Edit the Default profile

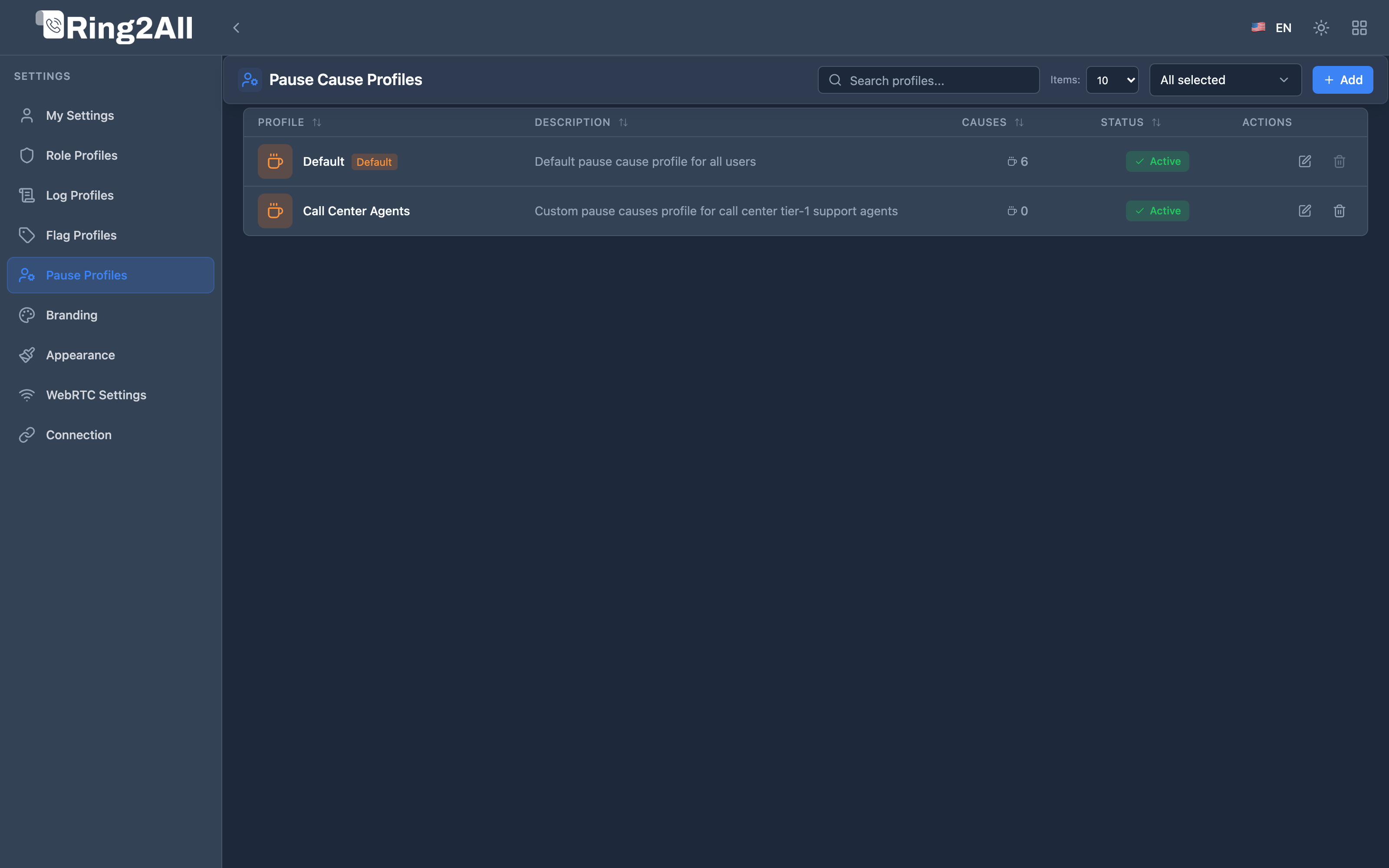(1305, 161)
